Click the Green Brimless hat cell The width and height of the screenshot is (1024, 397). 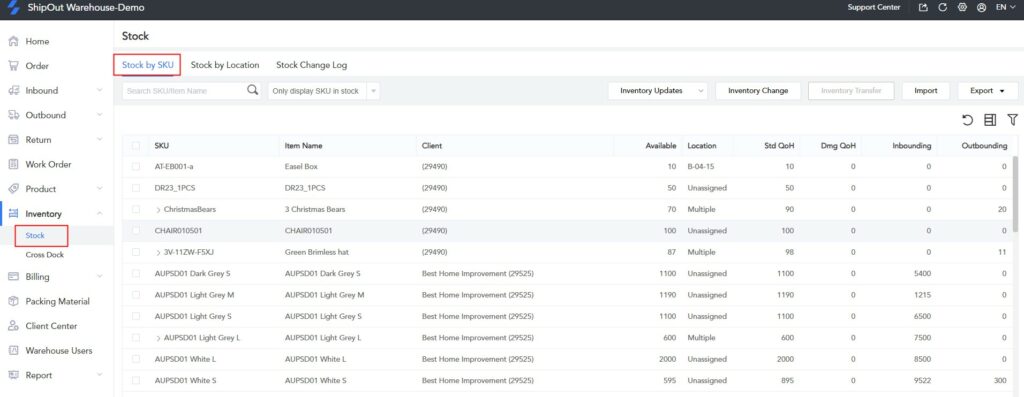316,252
